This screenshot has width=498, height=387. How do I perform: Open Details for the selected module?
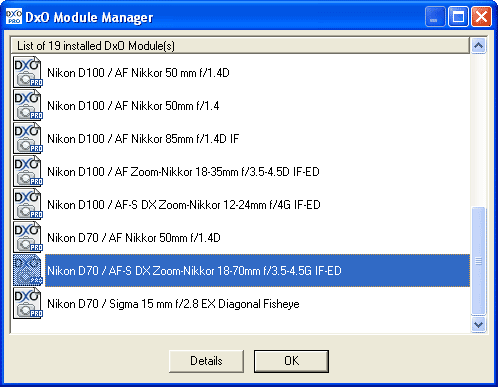click(206, 361)
